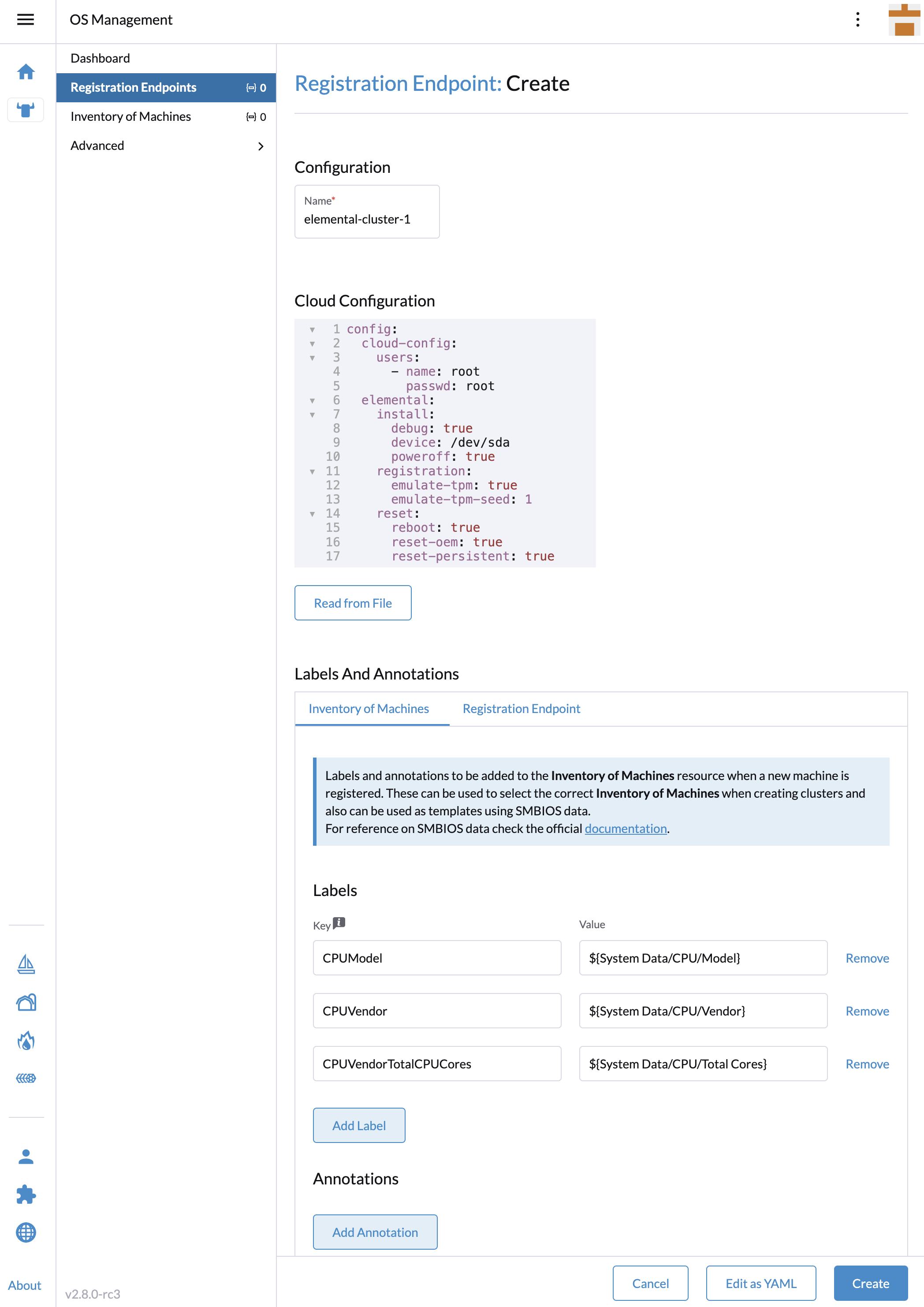Select the OS Management cow icon

click(x=26, y=109)
